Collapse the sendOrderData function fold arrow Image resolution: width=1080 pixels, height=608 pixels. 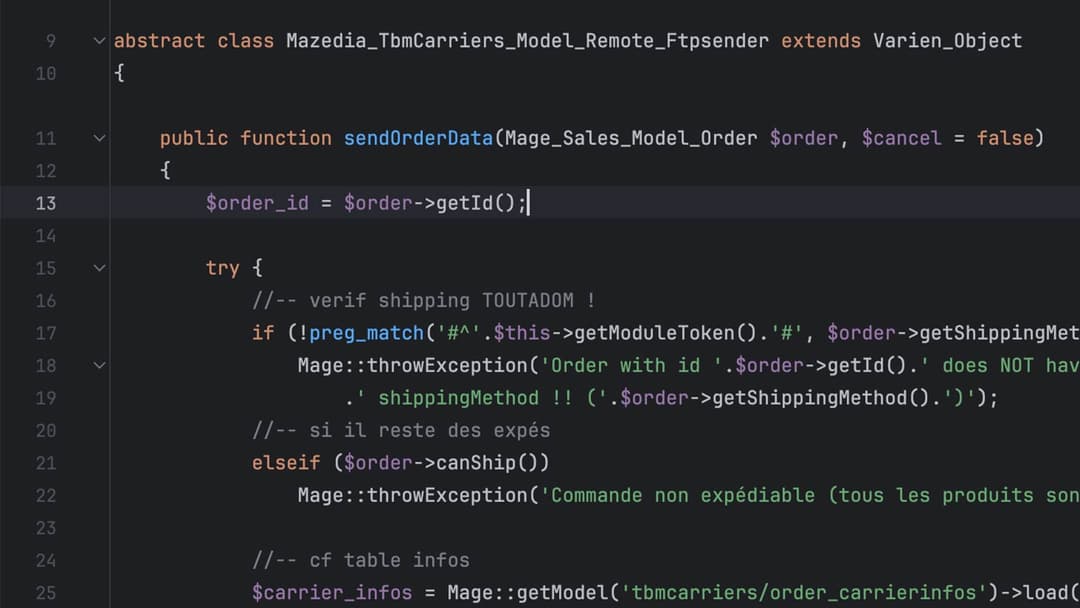(x=99, y=138)
